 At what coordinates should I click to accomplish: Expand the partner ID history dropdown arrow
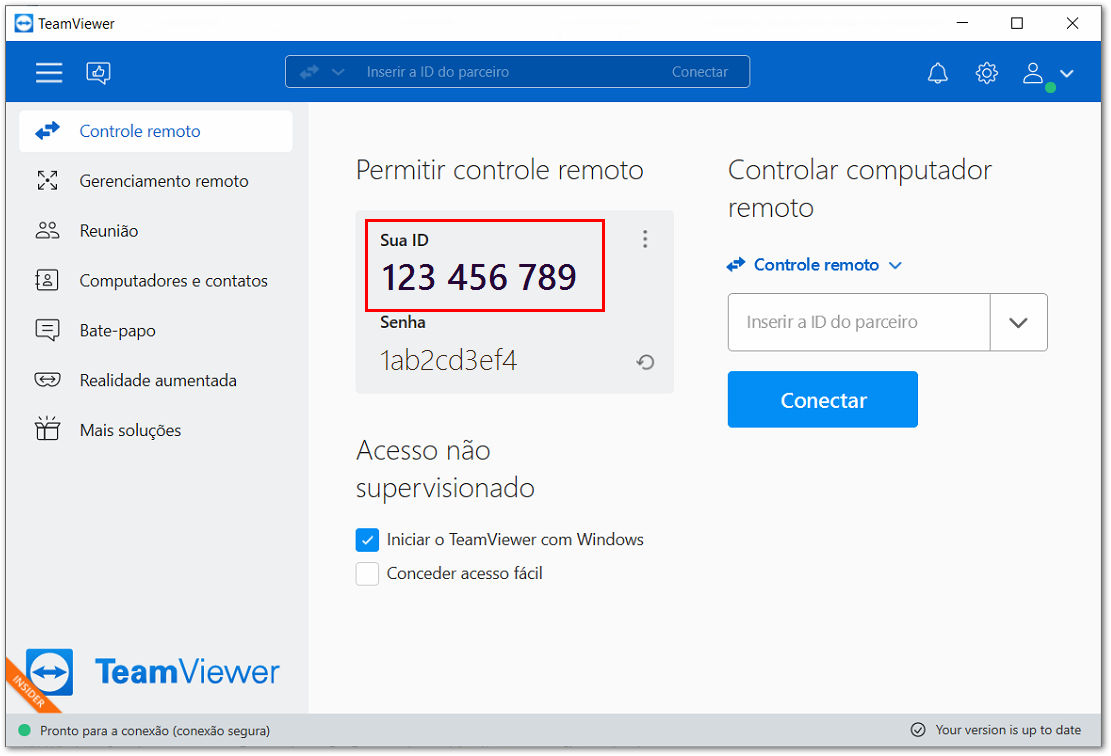pyautogui.click(x=1018, y=322)
